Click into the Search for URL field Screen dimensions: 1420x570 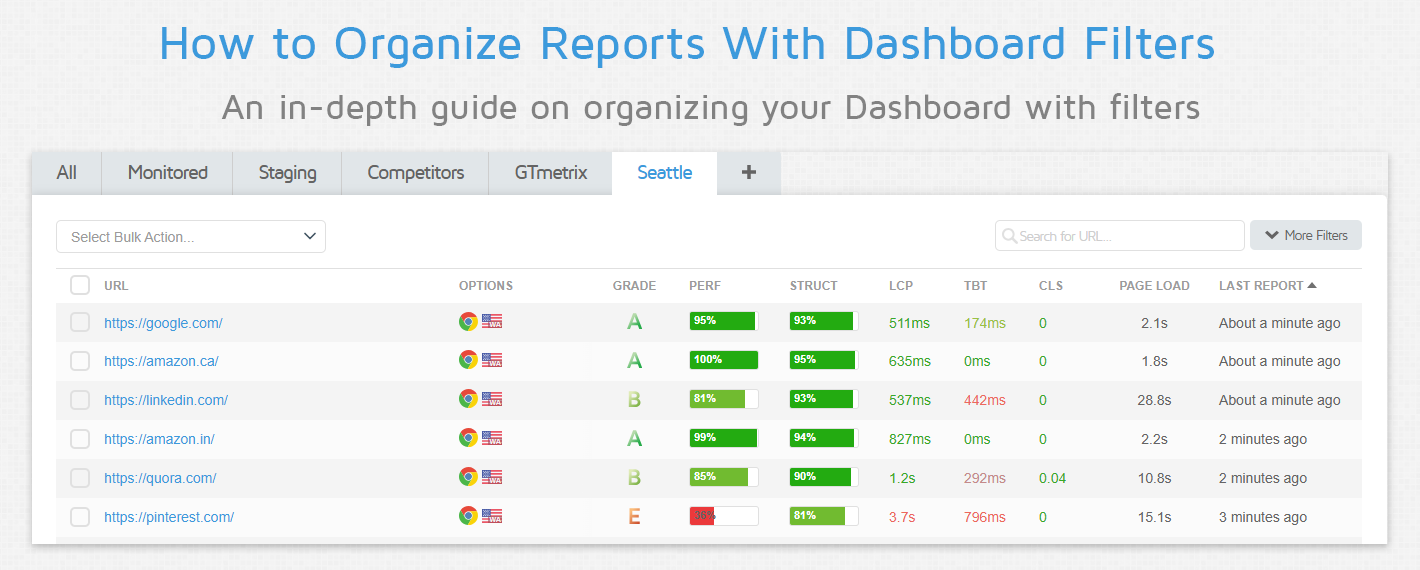(x=1120, y=236)
